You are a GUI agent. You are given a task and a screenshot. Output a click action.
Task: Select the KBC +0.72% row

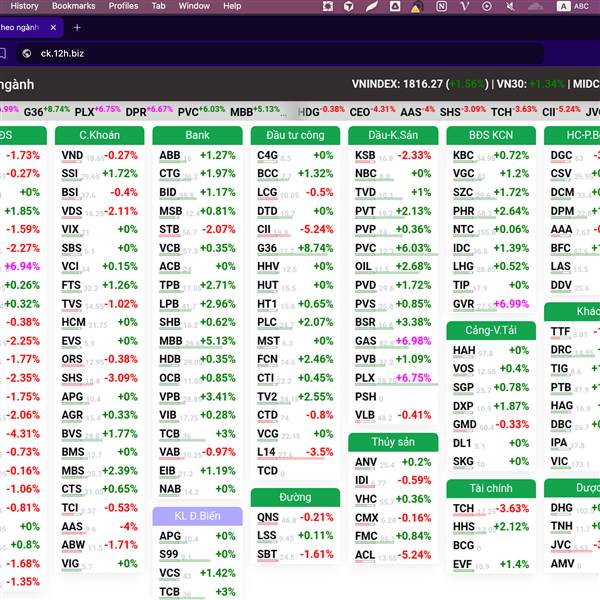click(x=491, y=155)
